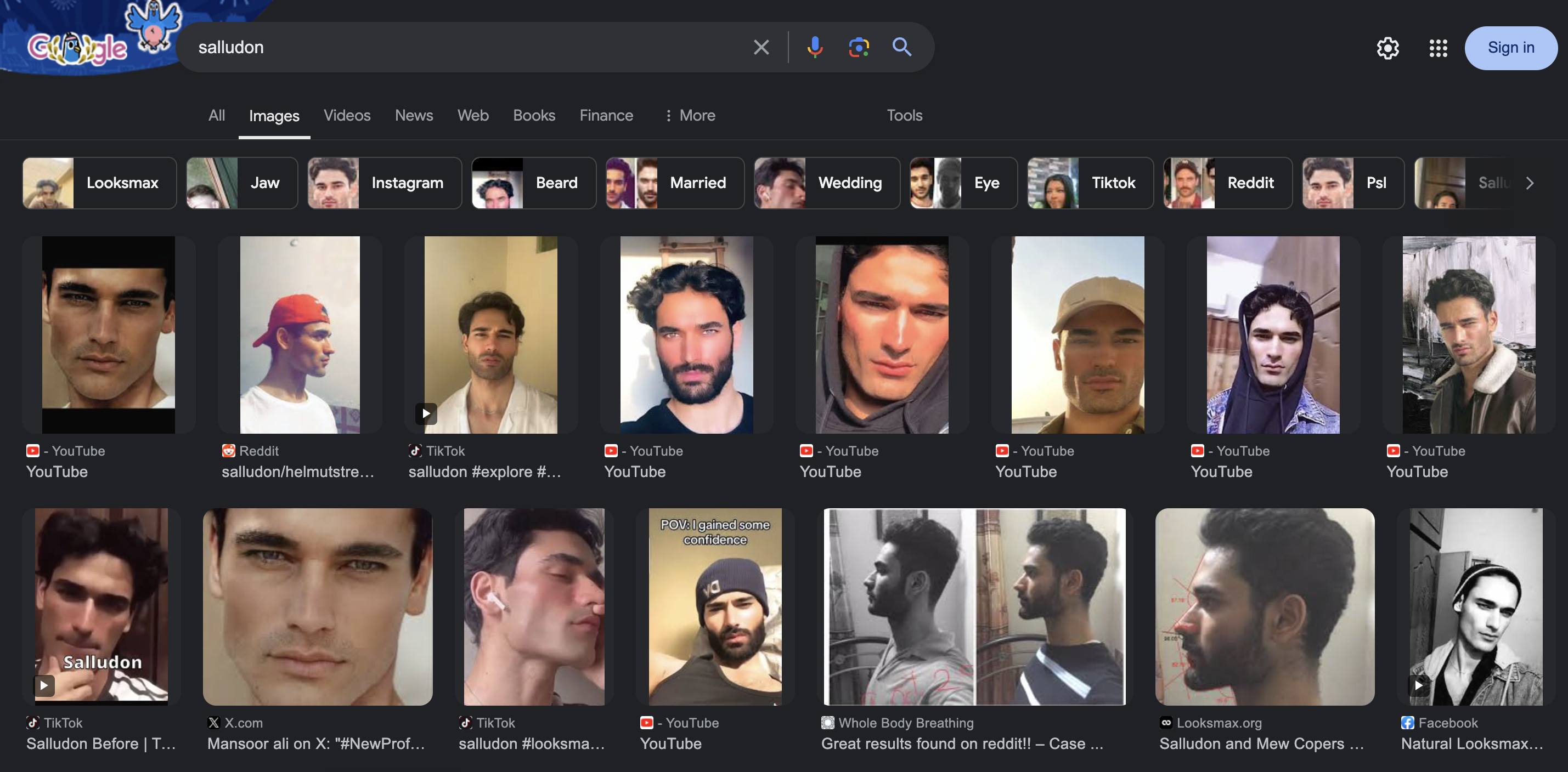Viewport: 1568px width, 772px height.
Task: Open the Google apps grid icon
Action: pyautogui.click(x=1438, y=48)
